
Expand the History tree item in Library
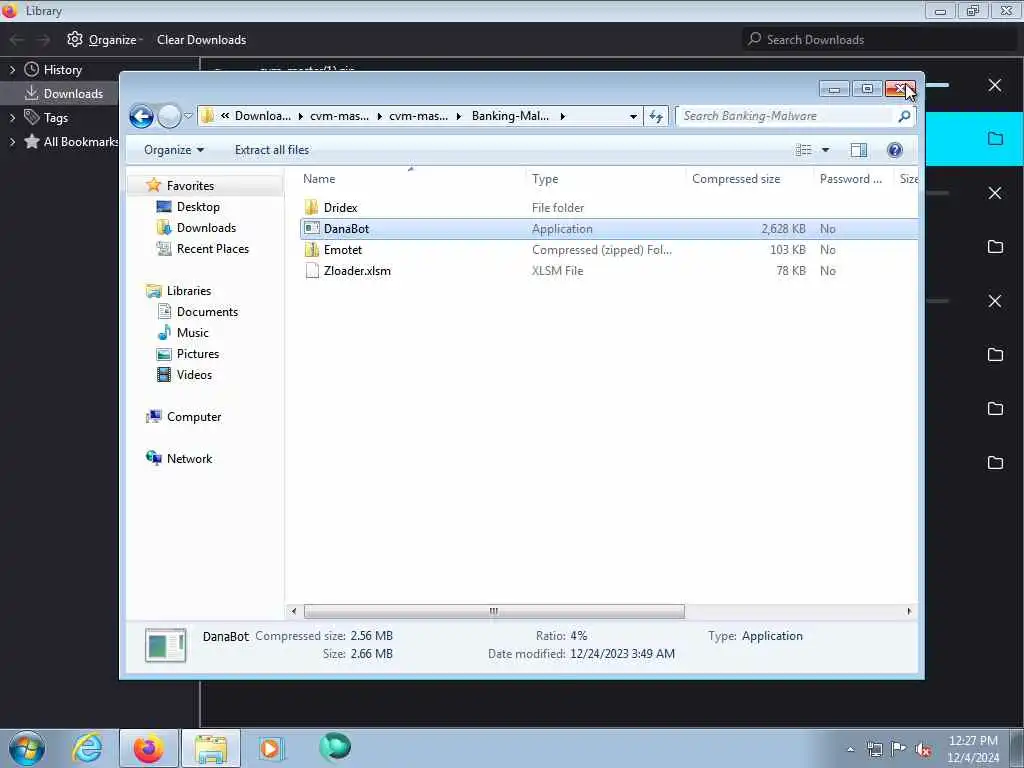[12, 70]
